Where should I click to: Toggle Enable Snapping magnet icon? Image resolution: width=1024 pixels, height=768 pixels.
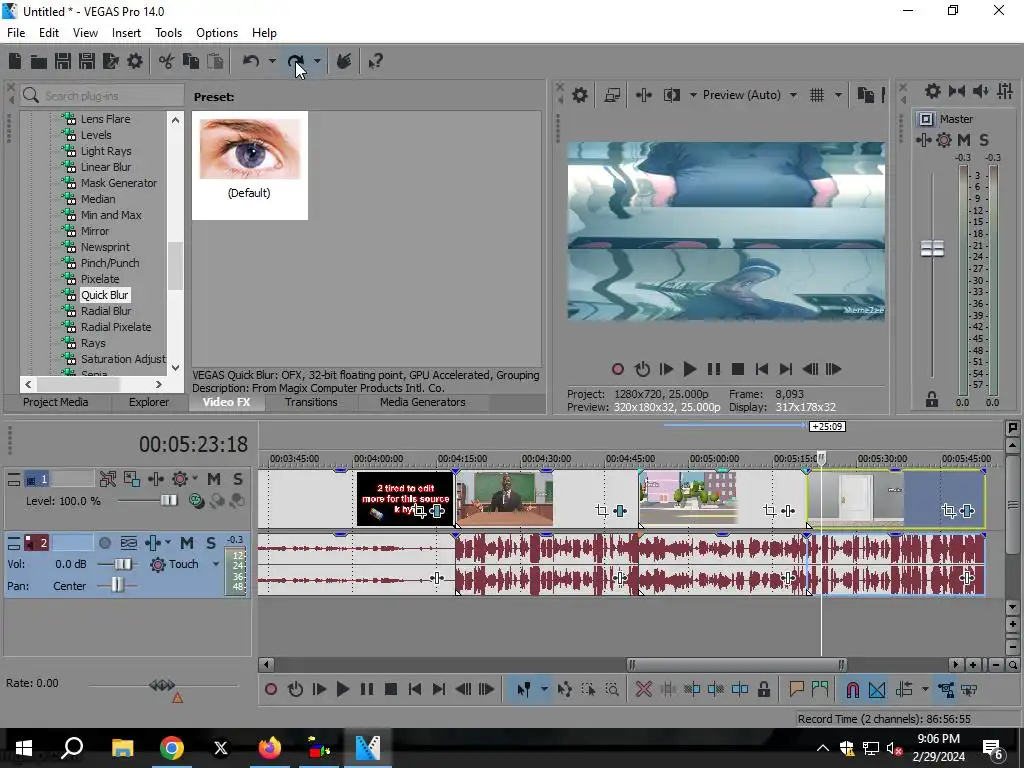coord(853,689)
